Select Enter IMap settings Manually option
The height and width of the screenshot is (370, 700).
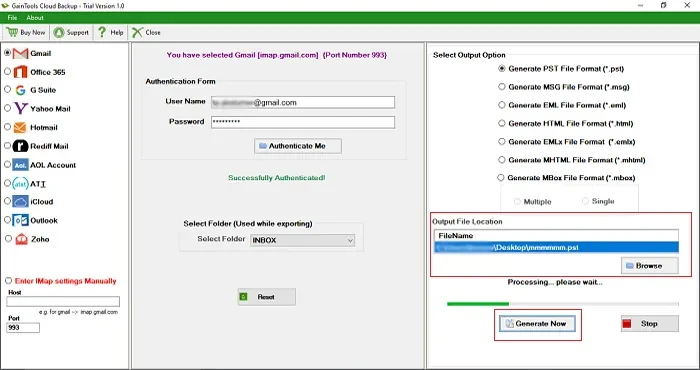pyautogui.click(x=8, y=281)
